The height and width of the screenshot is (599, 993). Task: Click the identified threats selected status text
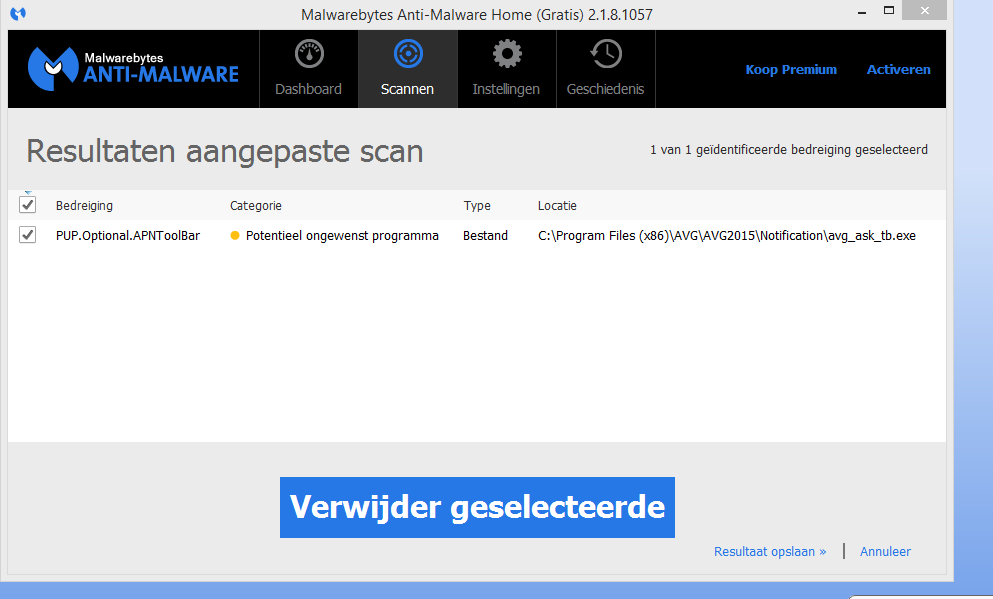[x=789, y=150]
